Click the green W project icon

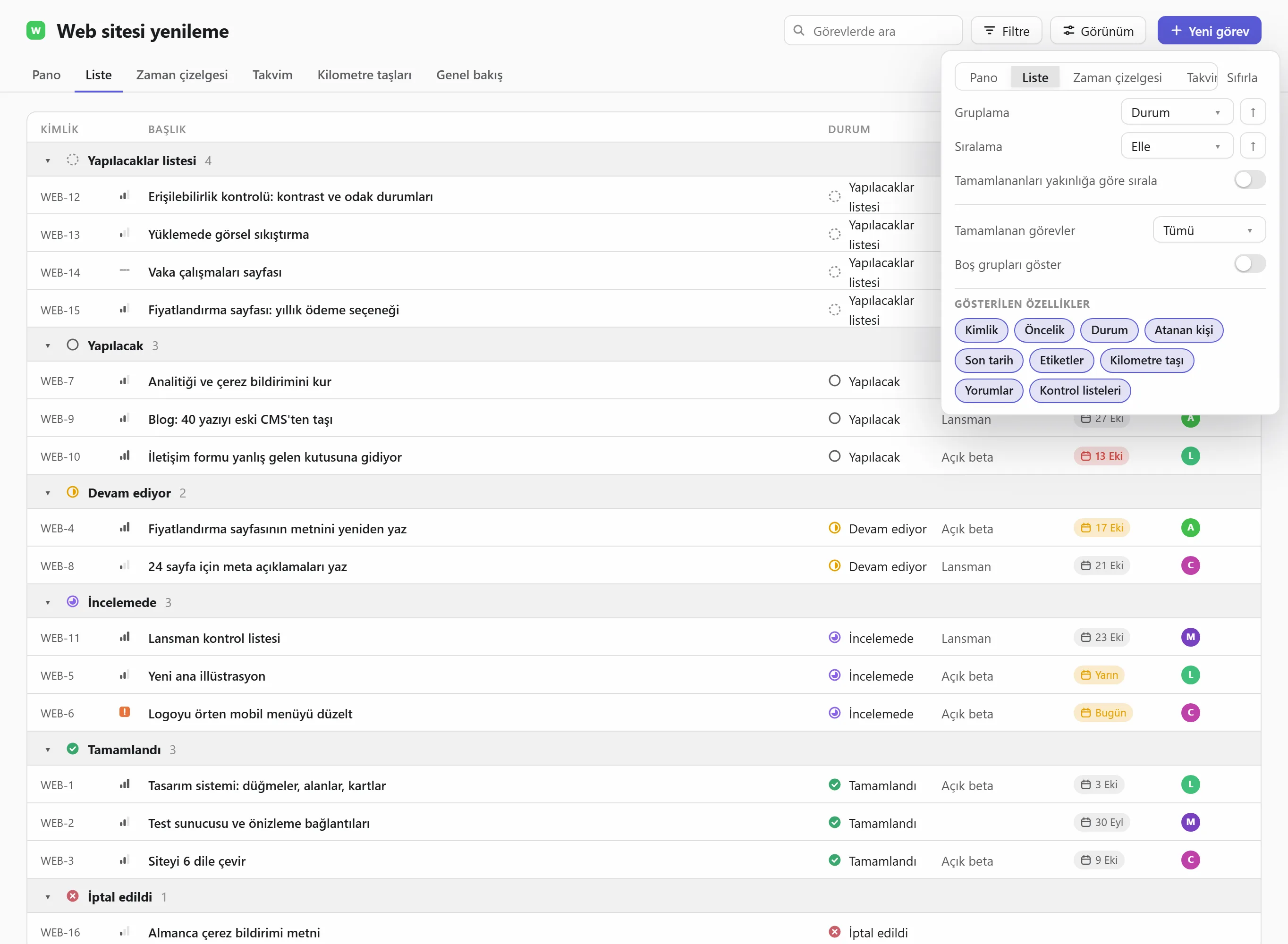click(x=36, y=30)
